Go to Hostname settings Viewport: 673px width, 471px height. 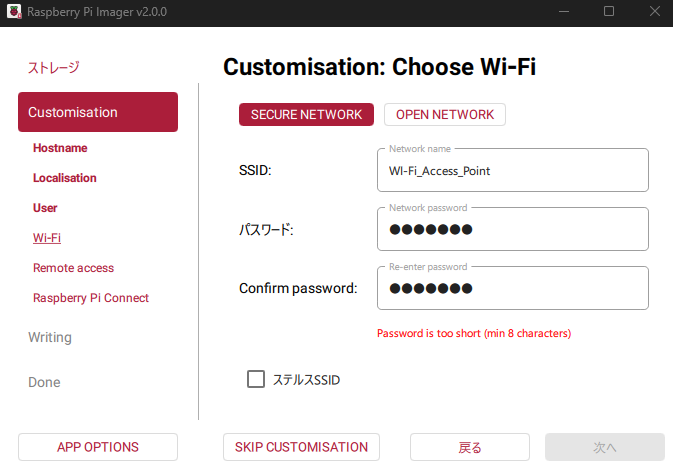(60, 148)
